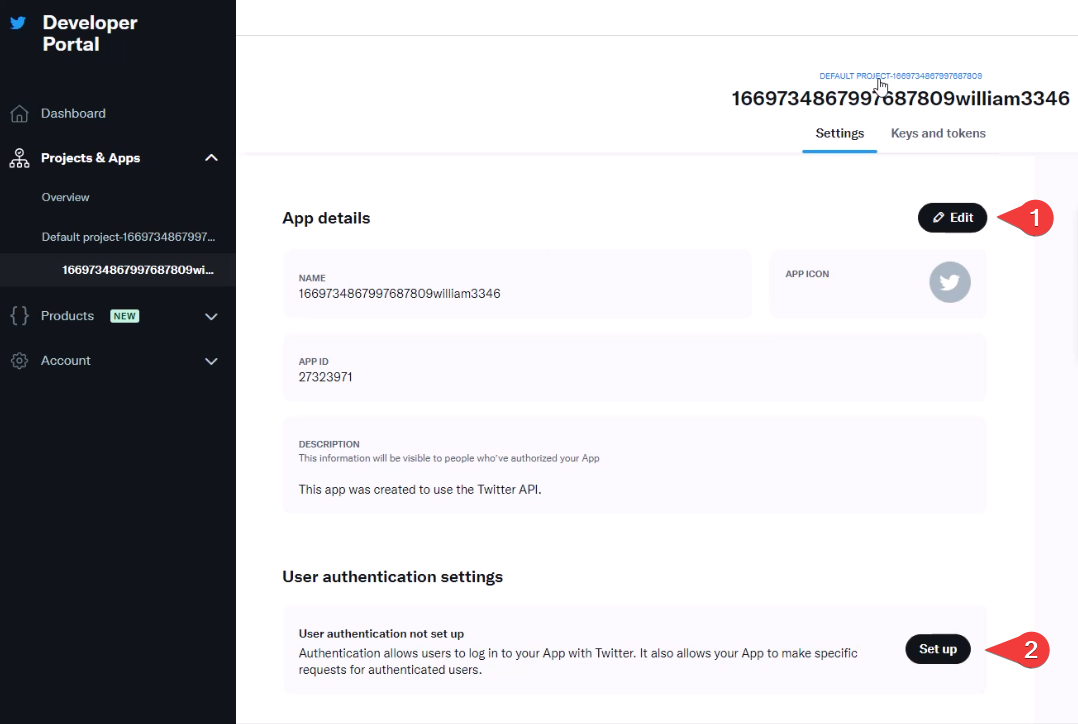
Task: Click the Developer Portal title
Action: (x=90, y=33)
